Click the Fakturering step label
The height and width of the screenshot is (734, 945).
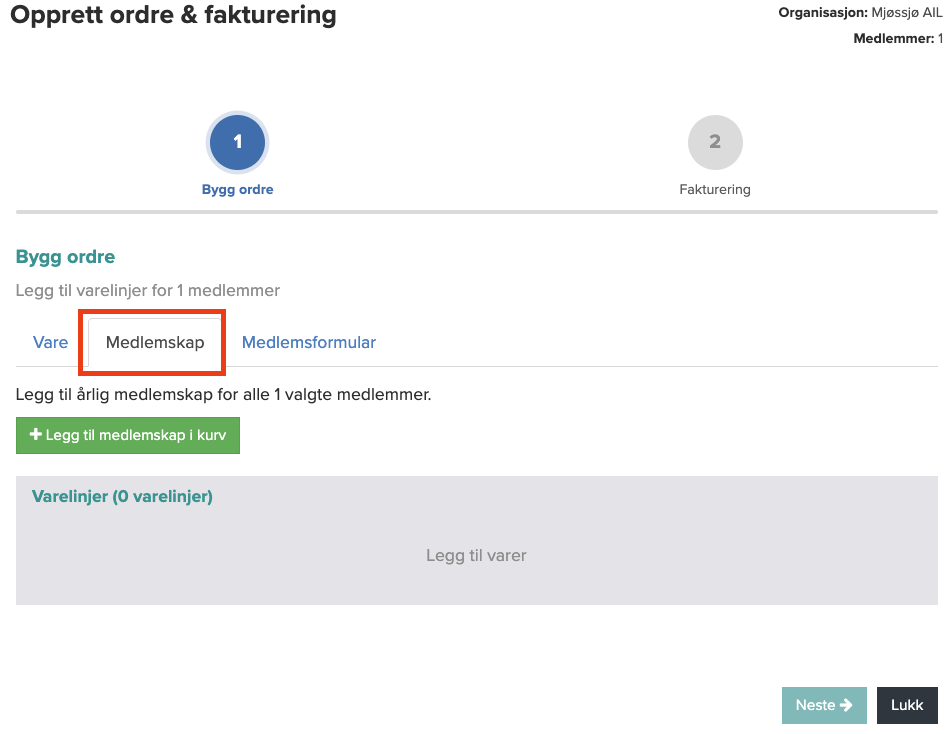click(715, 189)
